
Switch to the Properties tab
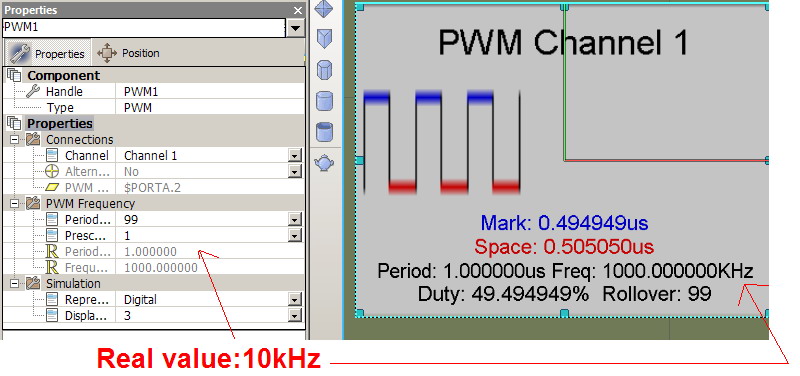click(48, 53)
